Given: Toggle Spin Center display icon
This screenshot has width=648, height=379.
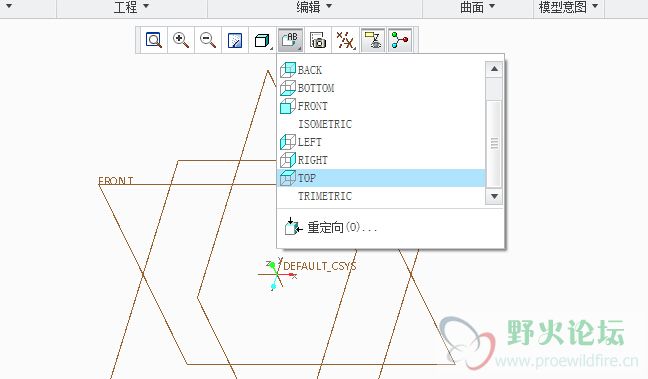Looking at the screenshot, I should click(400, 40).
